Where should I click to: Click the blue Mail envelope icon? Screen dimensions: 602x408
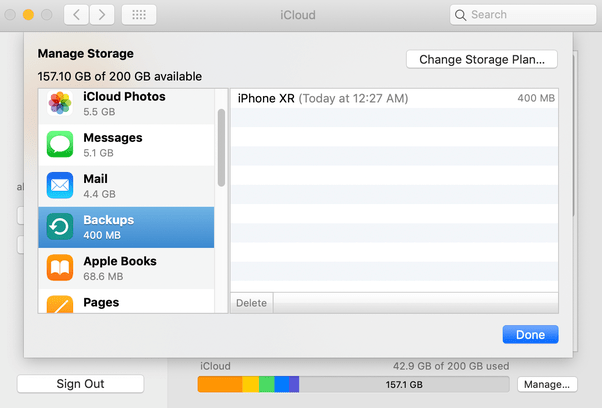pos(60,185)
